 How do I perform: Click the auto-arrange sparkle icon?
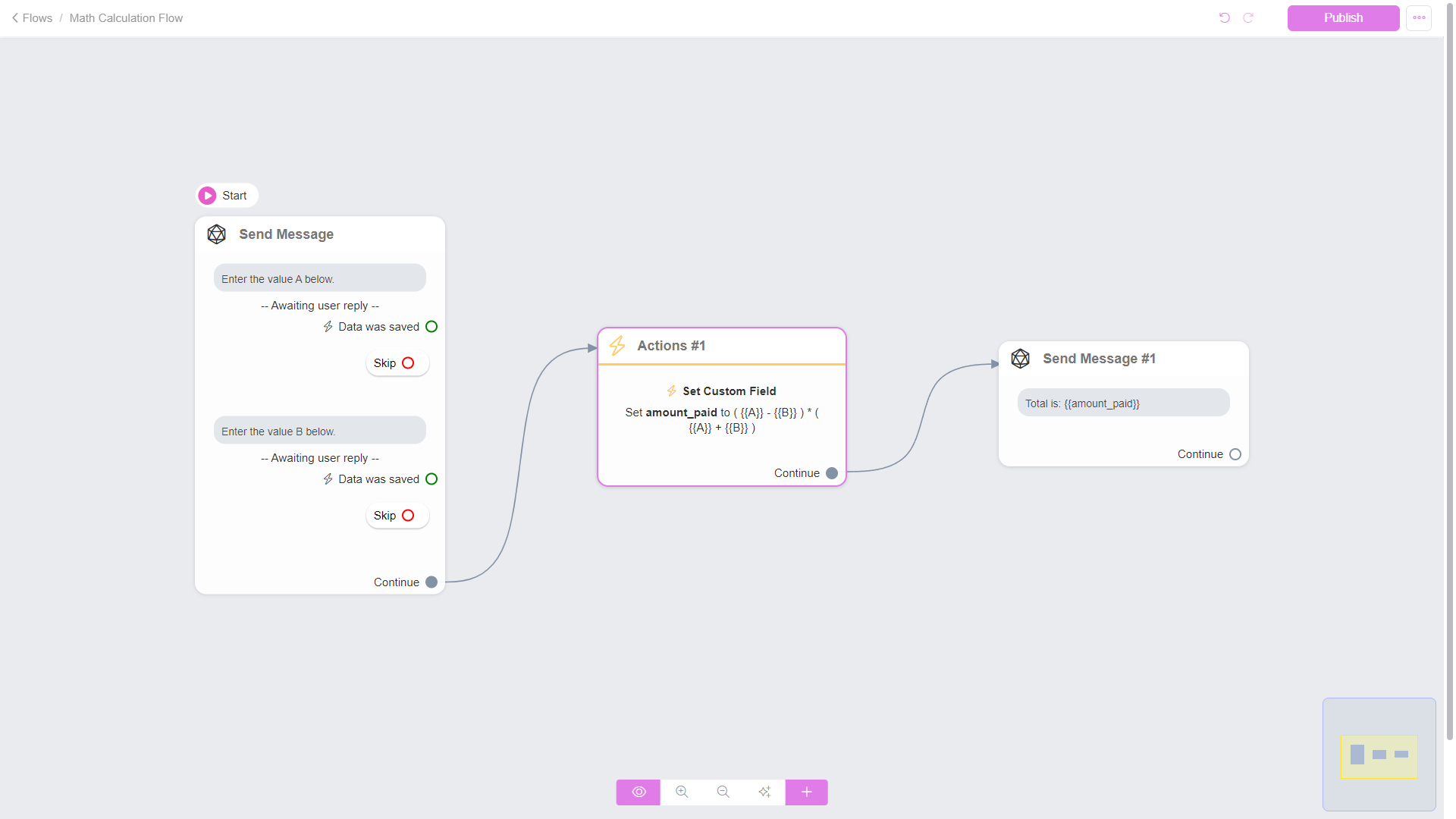(764, 792)
